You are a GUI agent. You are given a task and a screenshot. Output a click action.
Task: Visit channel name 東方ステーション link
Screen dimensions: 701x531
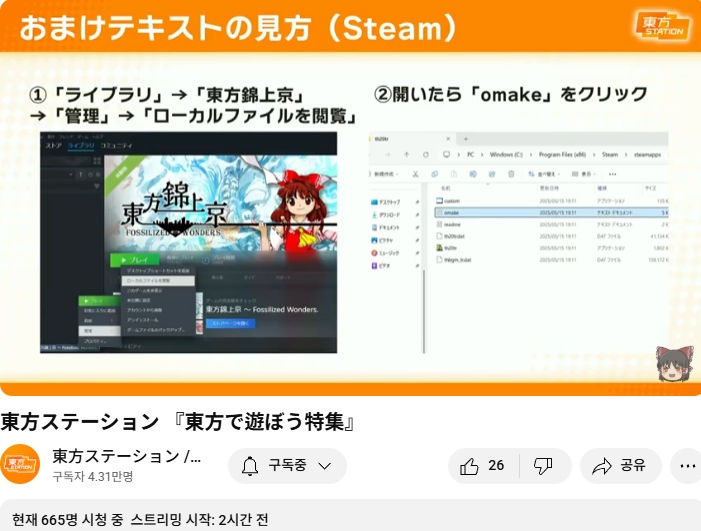(x=127, y=456)
